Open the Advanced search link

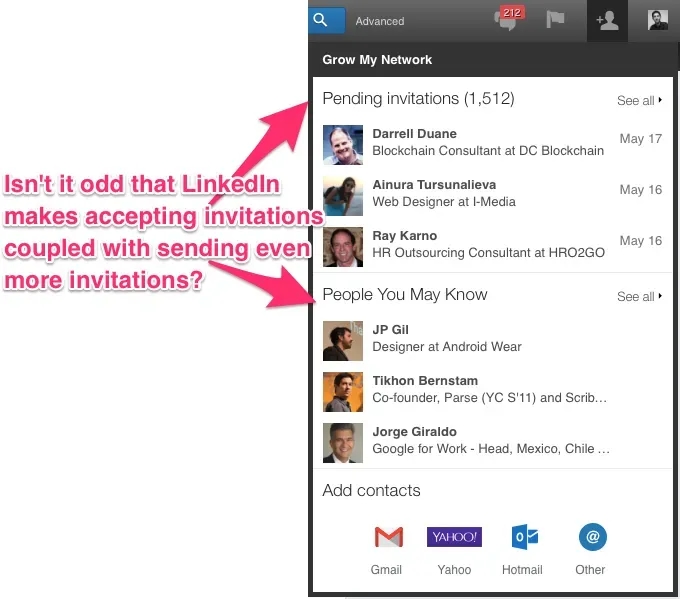tap(379, 21)
